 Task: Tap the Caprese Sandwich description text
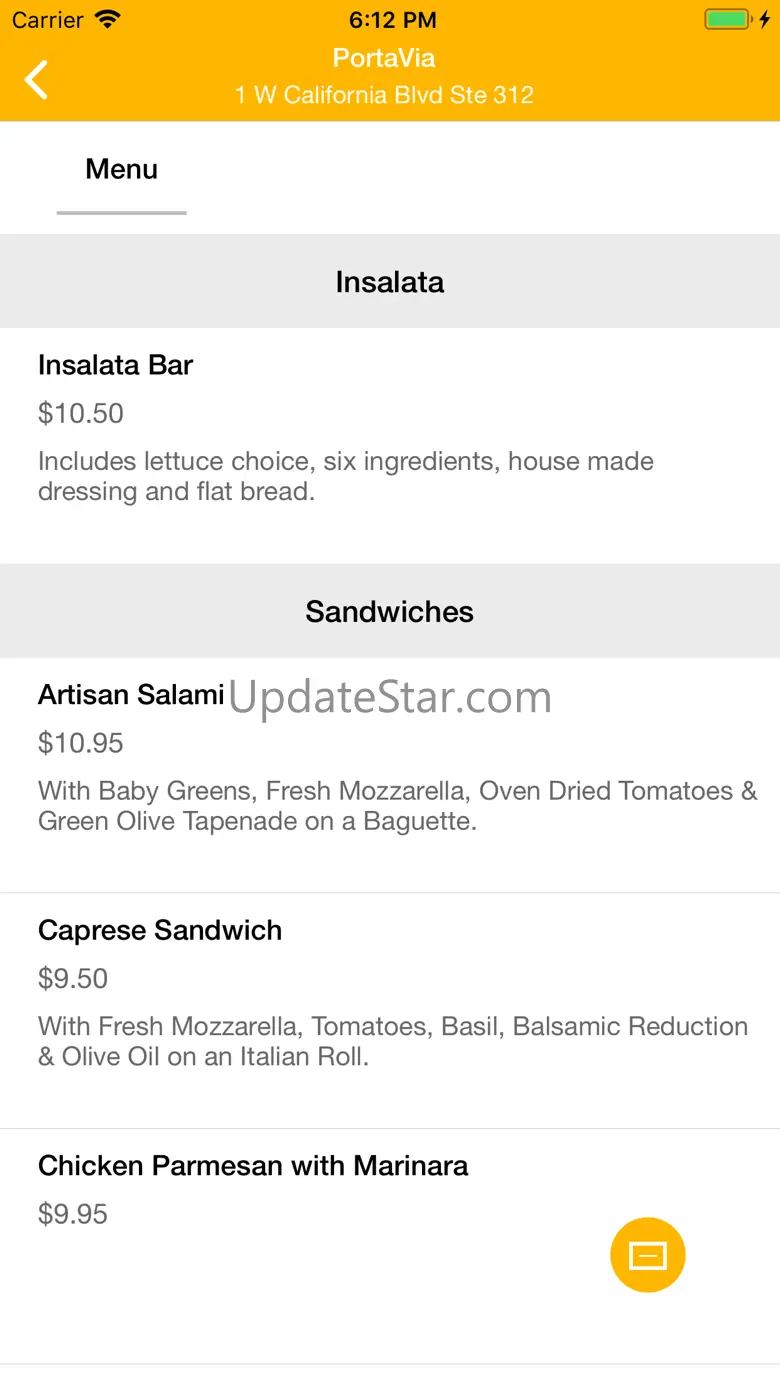pyautogui.click(x=393, y=1041)
